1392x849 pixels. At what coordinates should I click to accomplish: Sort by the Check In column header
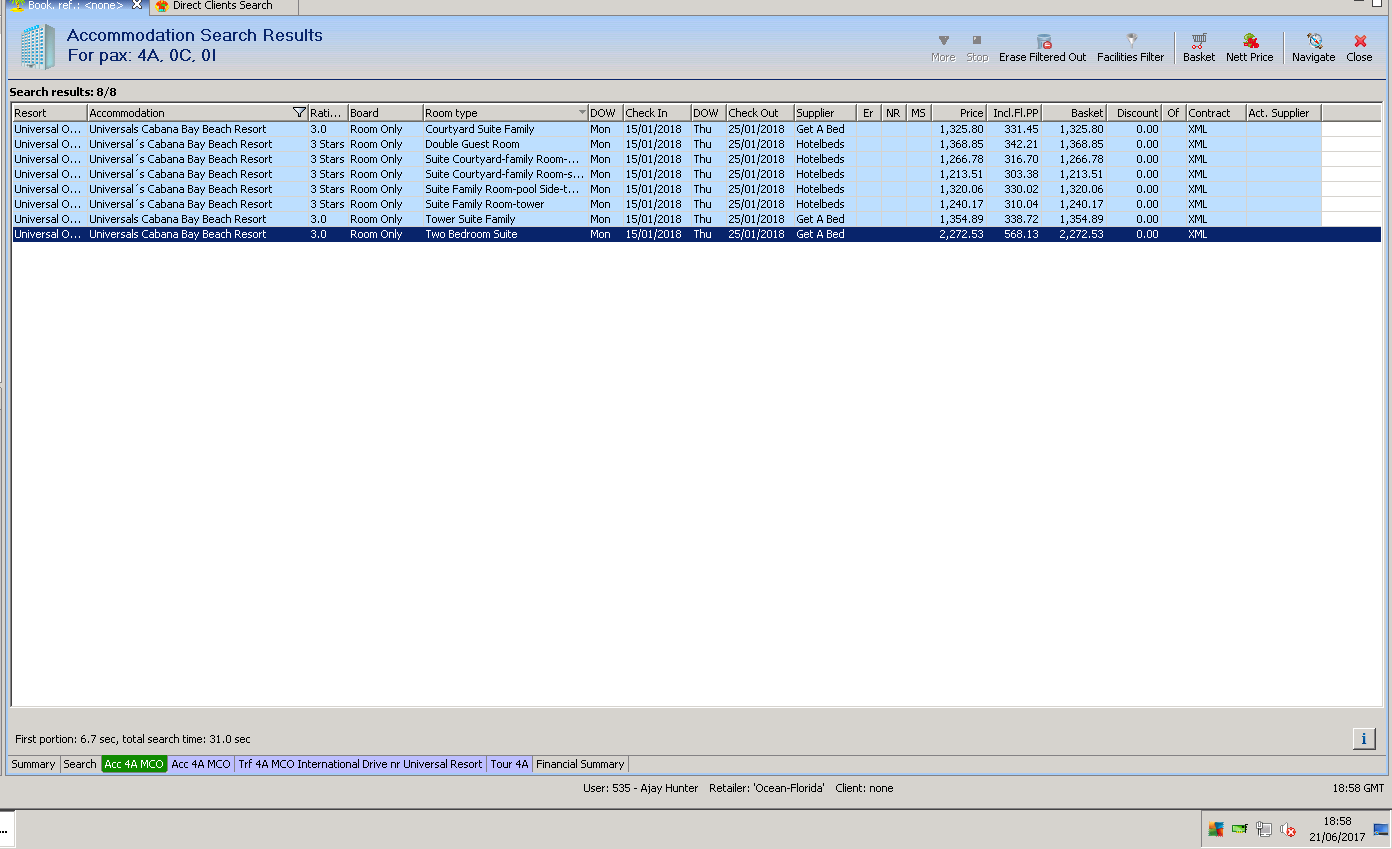point(656,113)
